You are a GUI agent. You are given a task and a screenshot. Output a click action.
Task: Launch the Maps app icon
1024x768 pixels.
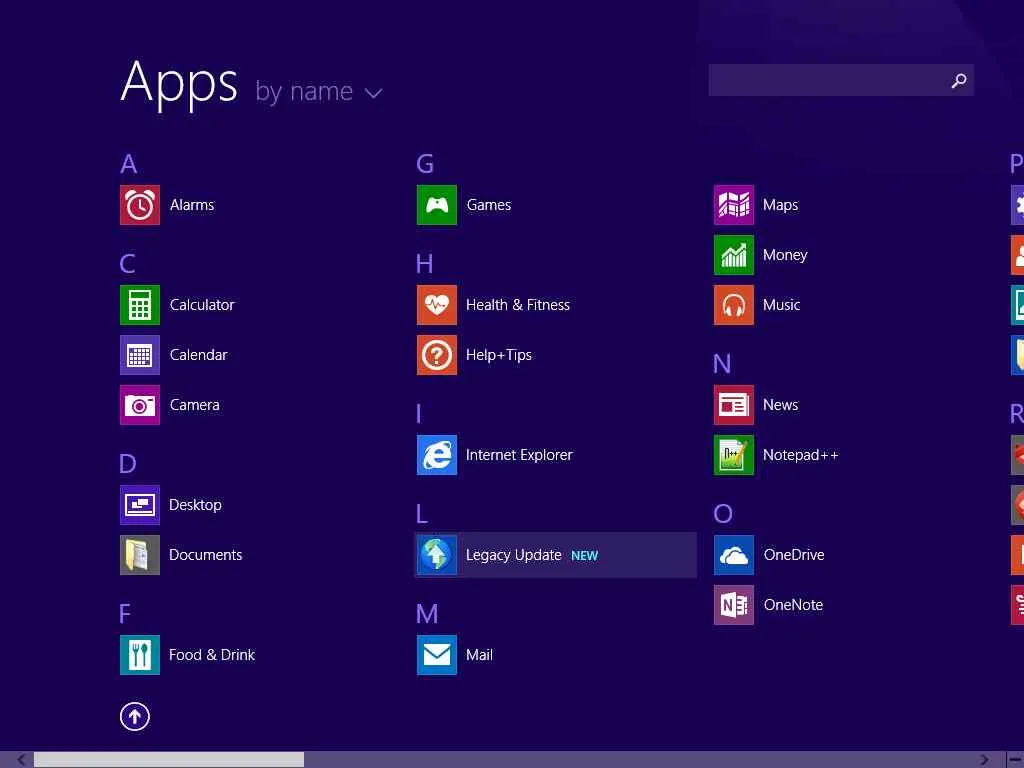[734, 205]
